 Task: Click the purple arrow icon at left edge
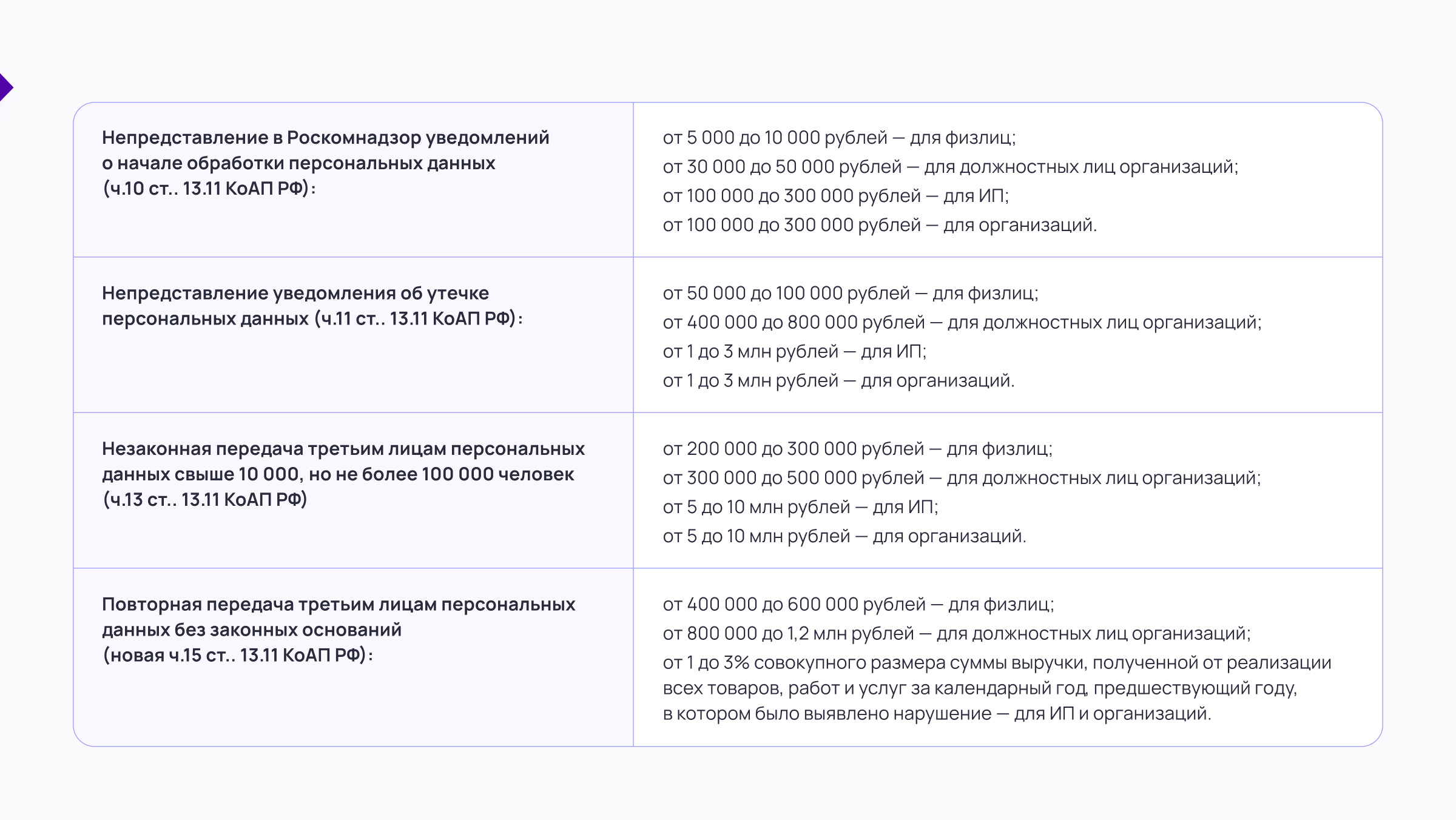[x=5, y=88]
